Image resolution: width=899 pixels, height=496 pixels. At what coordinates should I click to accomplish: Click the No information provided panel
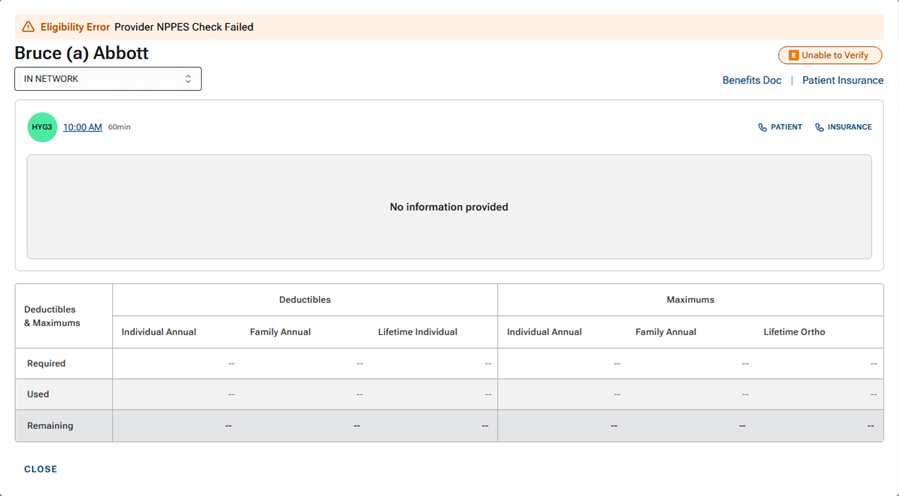449,207
